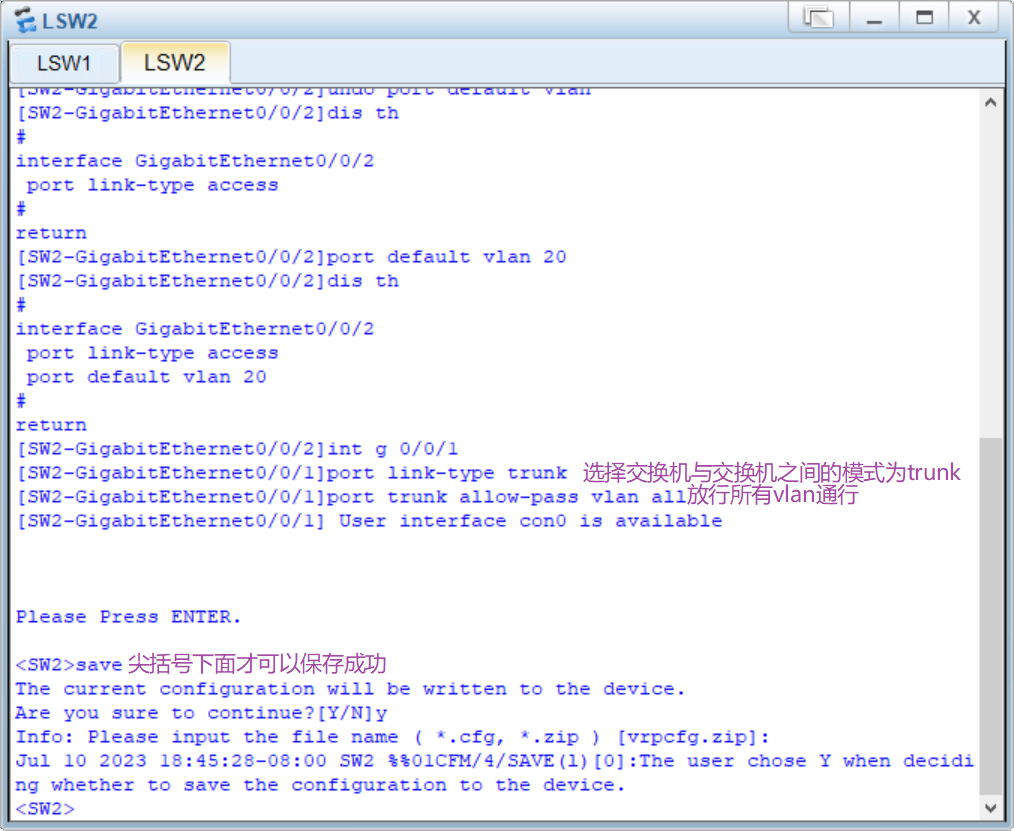Maximize the LSW2 terminal window
Screen dimensions: 1014x831
pos(924,17)
